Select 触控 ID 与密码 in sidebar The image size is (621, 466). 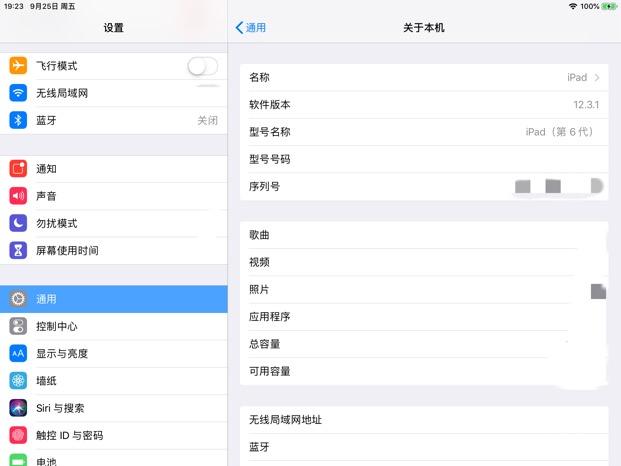[x=114, y=436]
